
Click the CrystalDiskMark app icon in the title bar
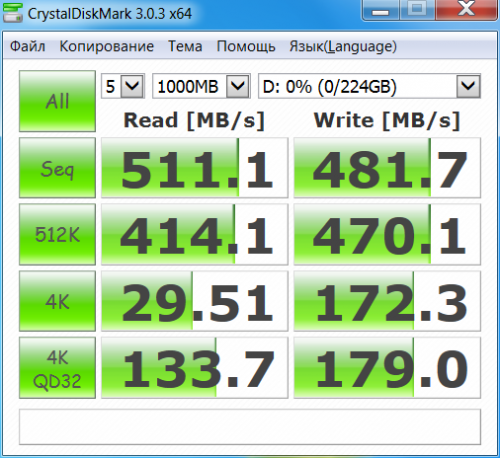tap(13, 13)
